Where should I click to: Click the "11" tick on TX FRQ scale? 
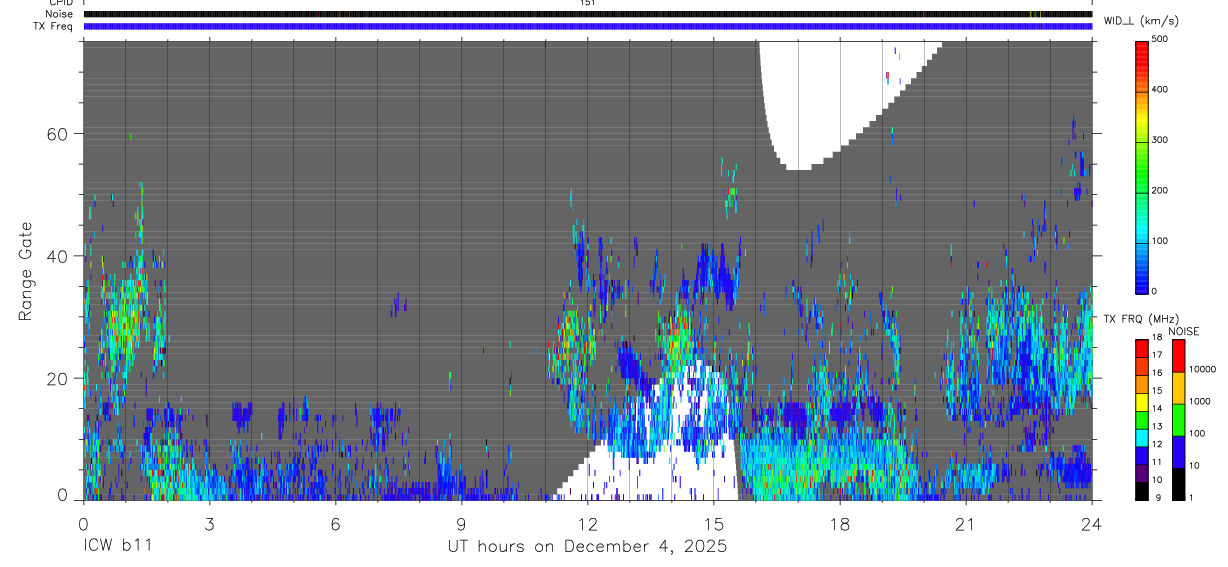coord(1157,463)
